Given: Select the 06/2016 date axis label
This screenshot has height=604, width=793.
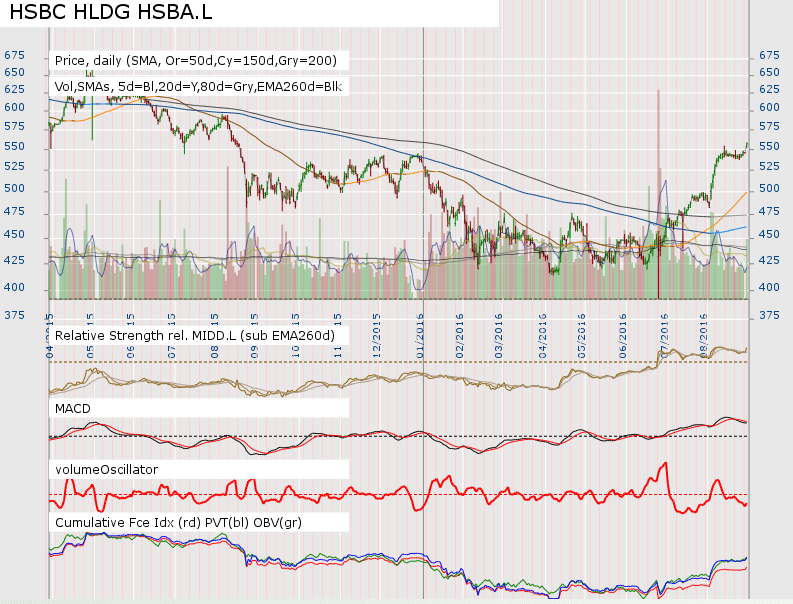Looking at the screenshot, I should pos(623,336).
